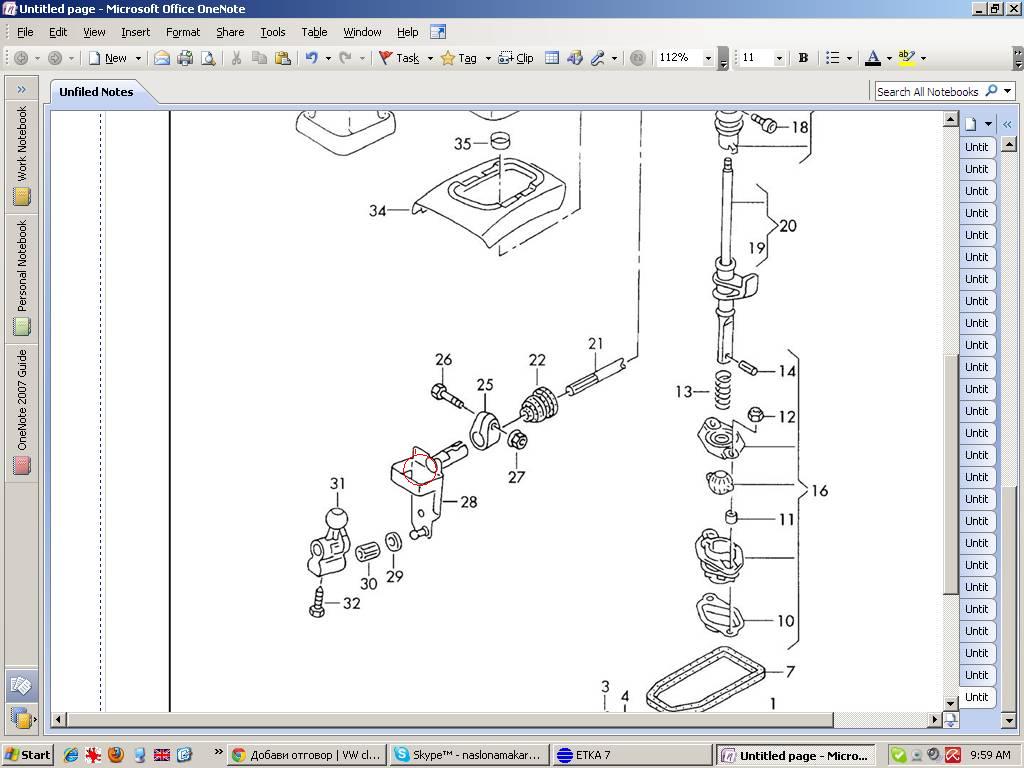The height and width of the screenshot is (768, 1024).
Task: Click the Screen Clip button
Action: point(516,58)
